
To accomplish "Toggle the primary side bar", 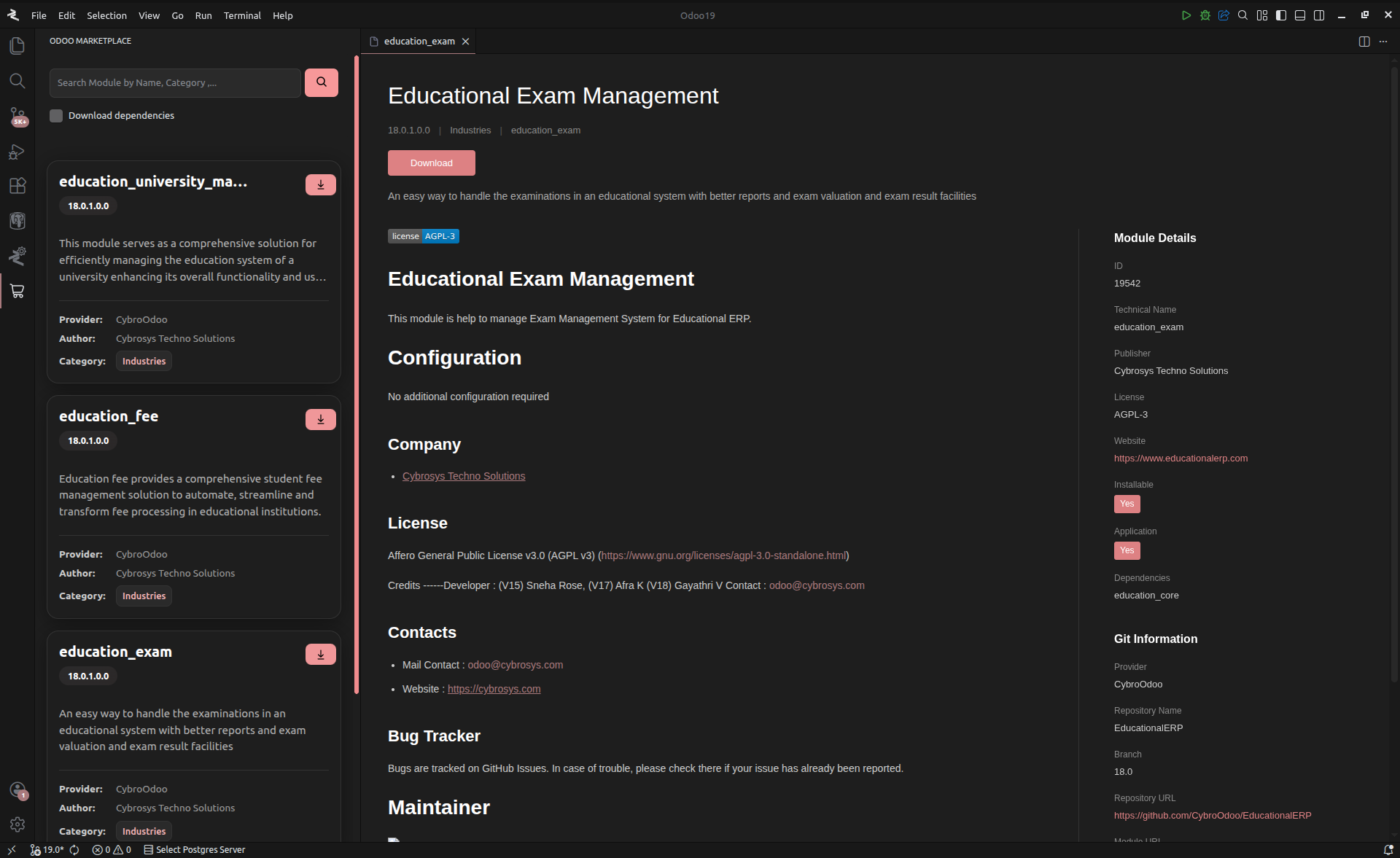I will pos(1281,15).
